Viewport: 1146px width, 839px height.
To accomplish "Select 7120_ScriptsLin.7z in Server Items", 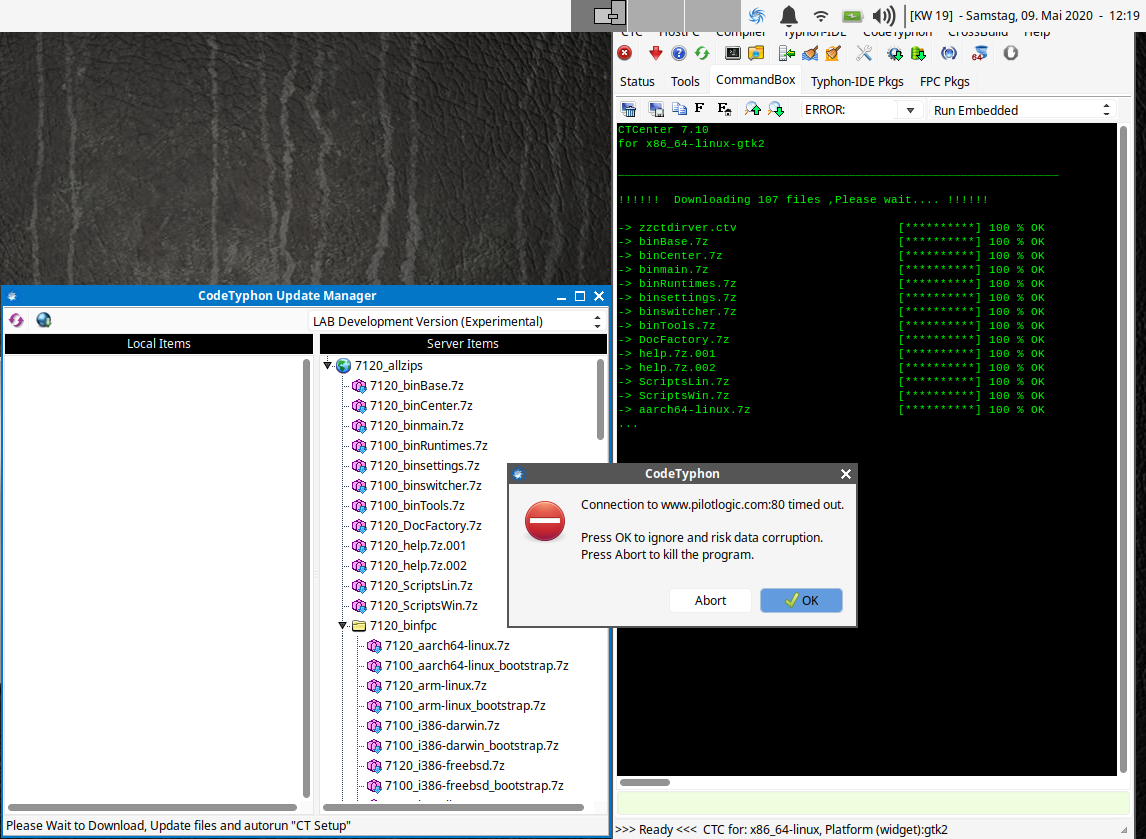I will [x=421, y=586].
